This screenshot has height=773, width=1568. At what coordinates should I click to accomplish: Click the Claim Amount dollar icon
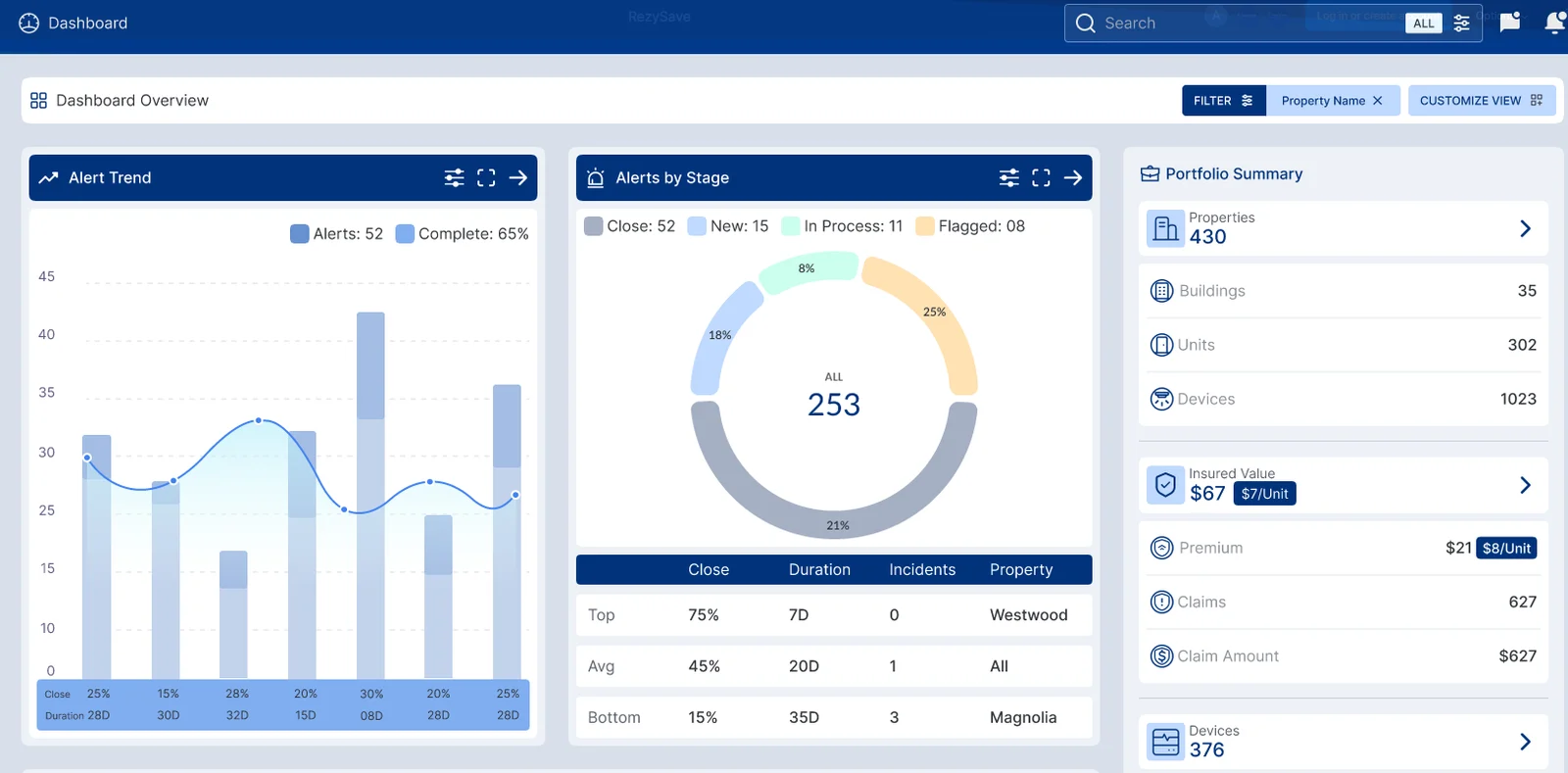(x=1161, y=656)
